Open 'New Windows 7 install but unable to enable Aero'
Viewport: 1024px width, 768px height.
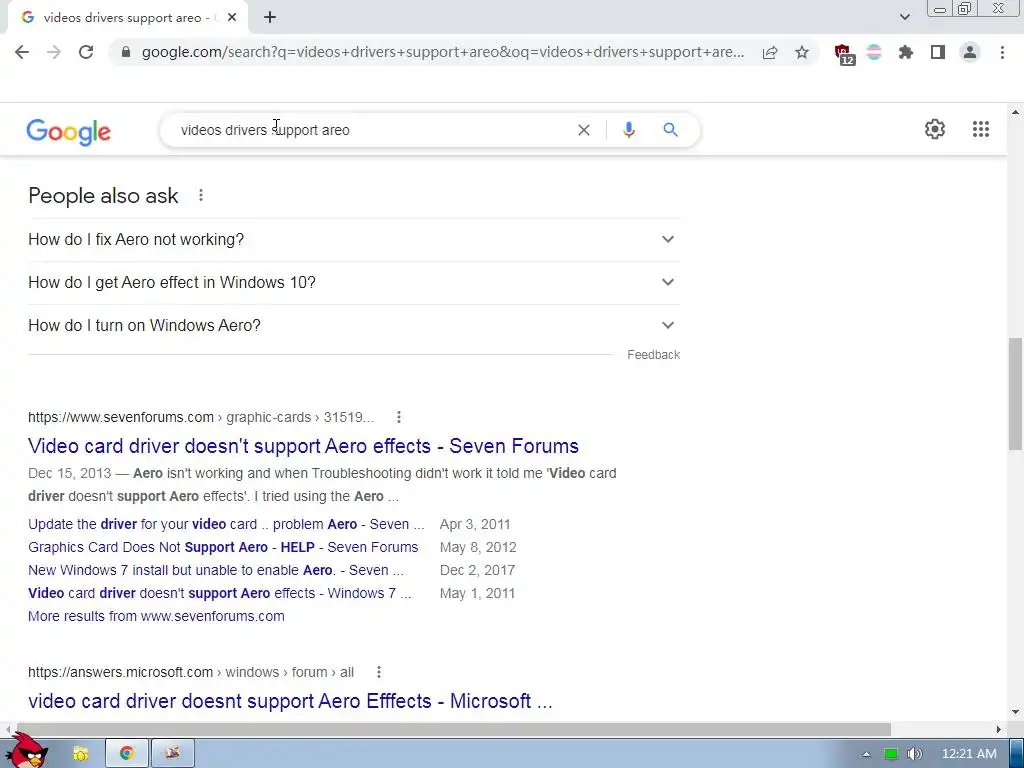(x=216, y=570)
